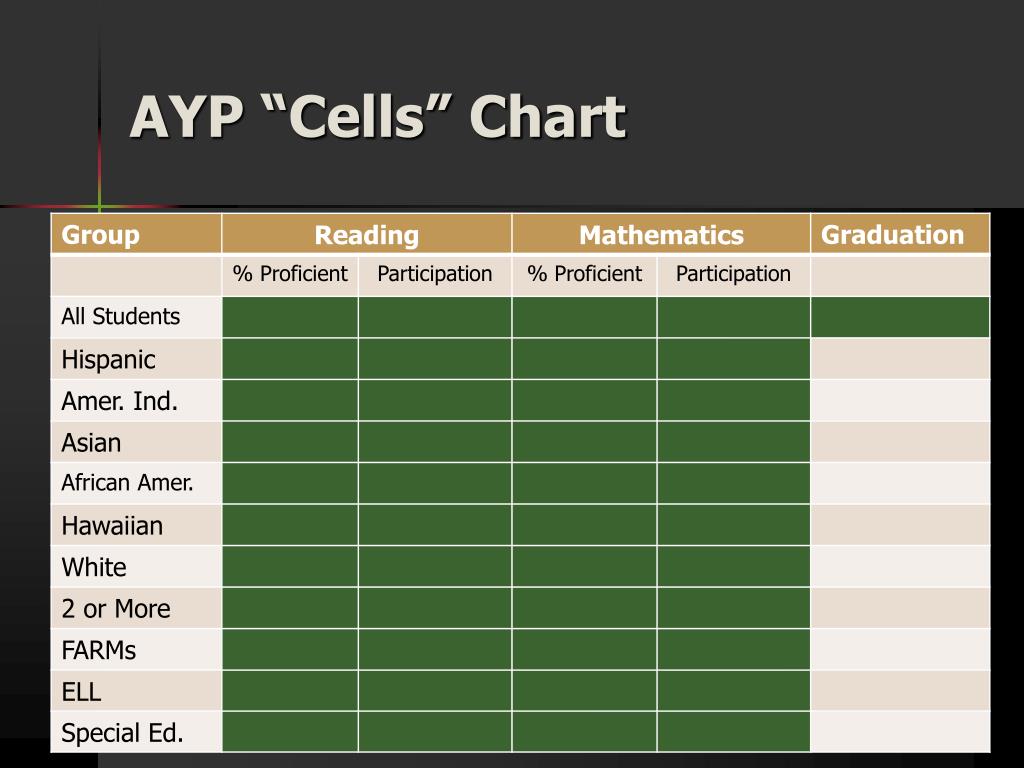Click Reading % Proficient subheader

[x=291, y=275]
